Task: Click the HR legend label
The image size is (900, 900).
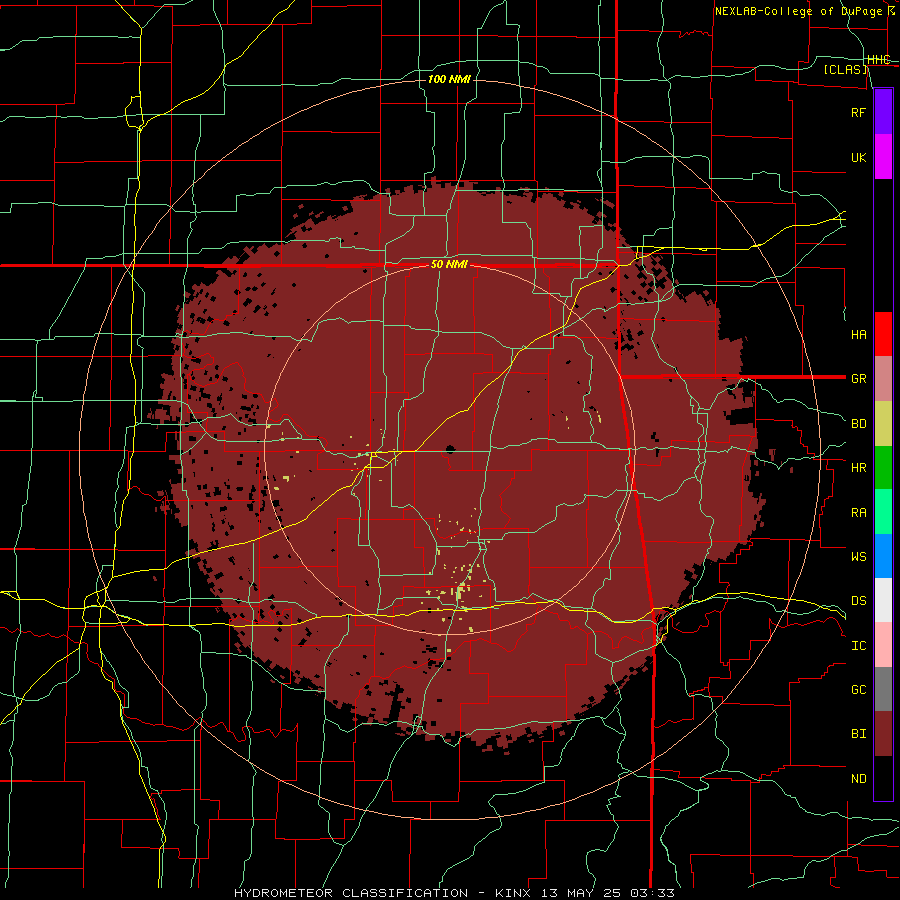Action: pos(858,468)
